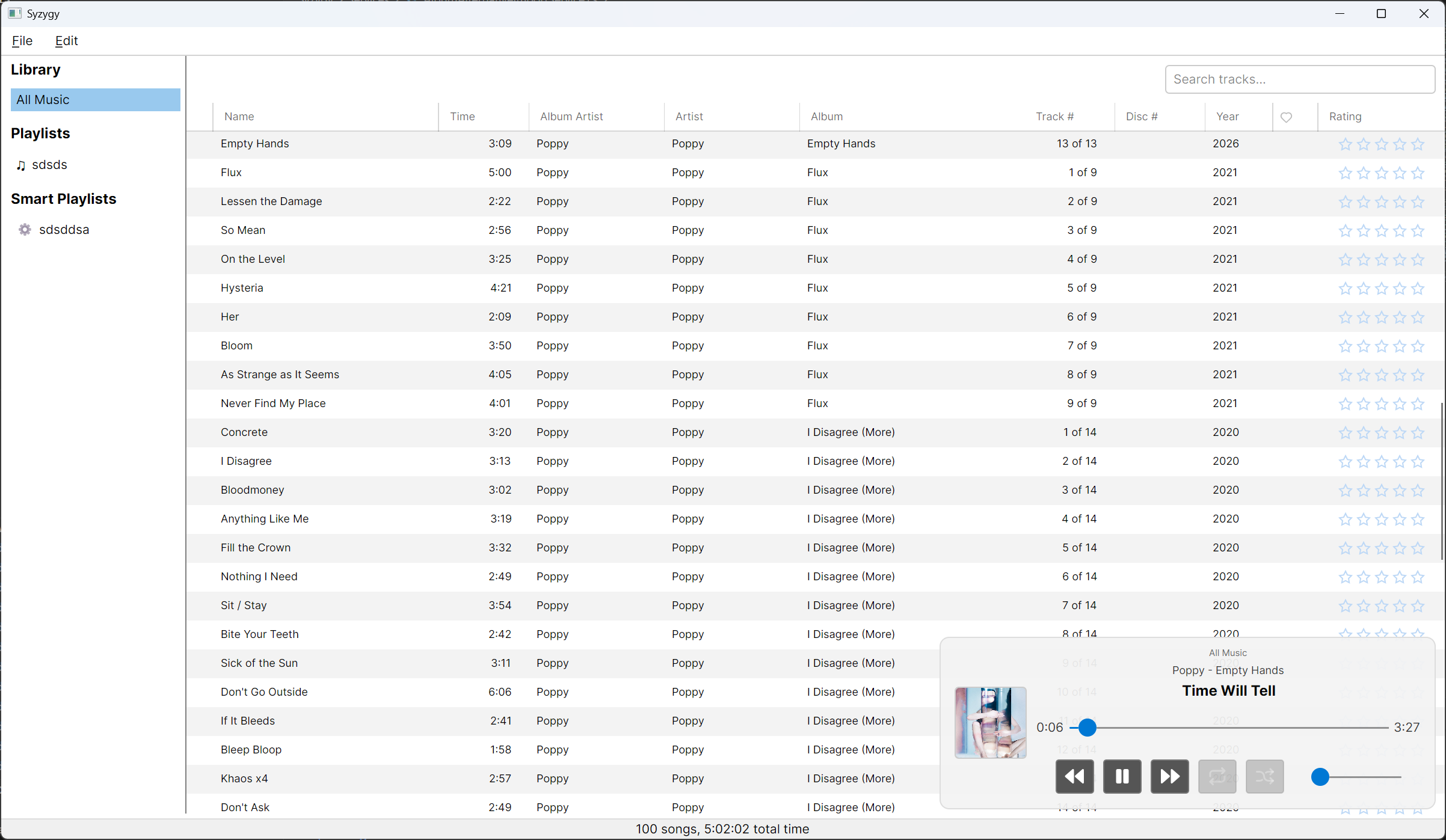Select All Music in the Library sidebar
This screenshot has height=840, width=1446.
coord(96,100)
